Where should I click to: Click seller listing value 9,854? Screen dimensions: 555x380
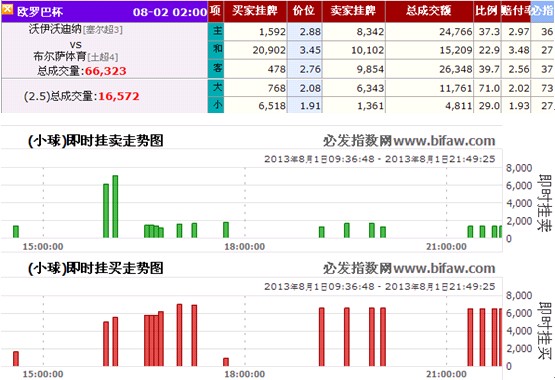370,69
